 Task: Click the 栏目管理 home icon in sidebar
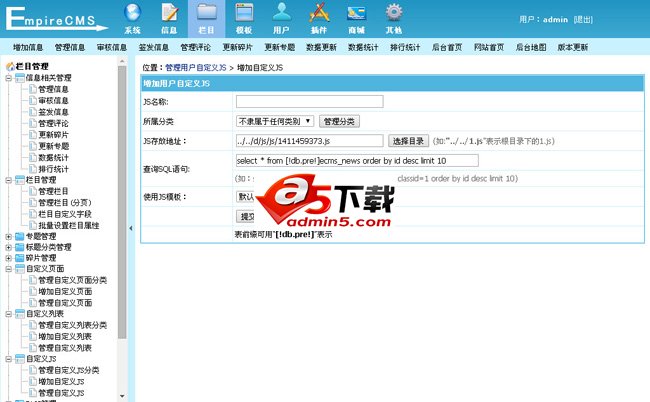(10, 66)
